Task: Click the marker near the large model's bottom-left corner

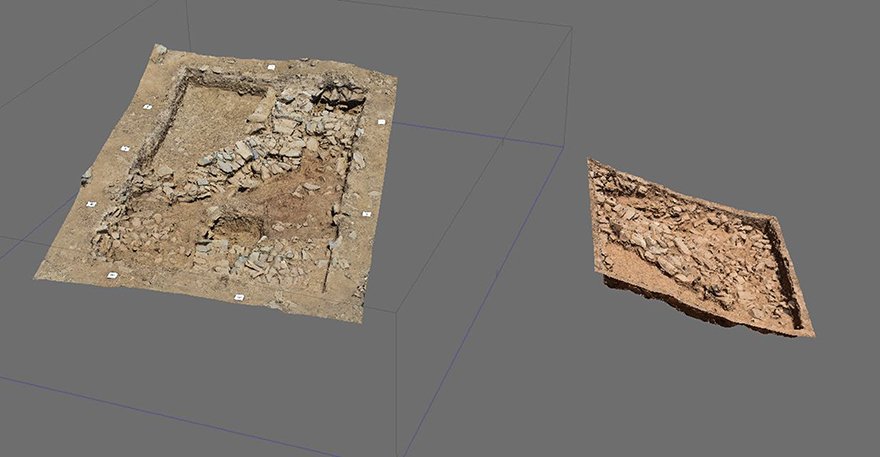Action: pos(112,275)
